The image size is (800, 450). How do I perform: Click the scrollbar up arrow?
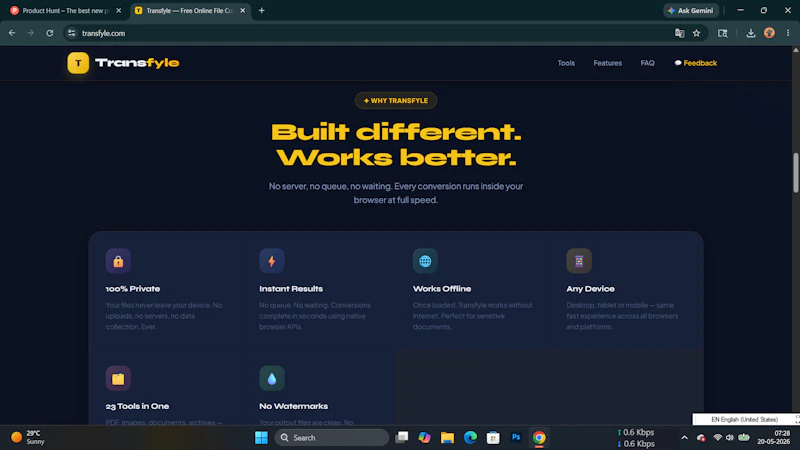795,50
